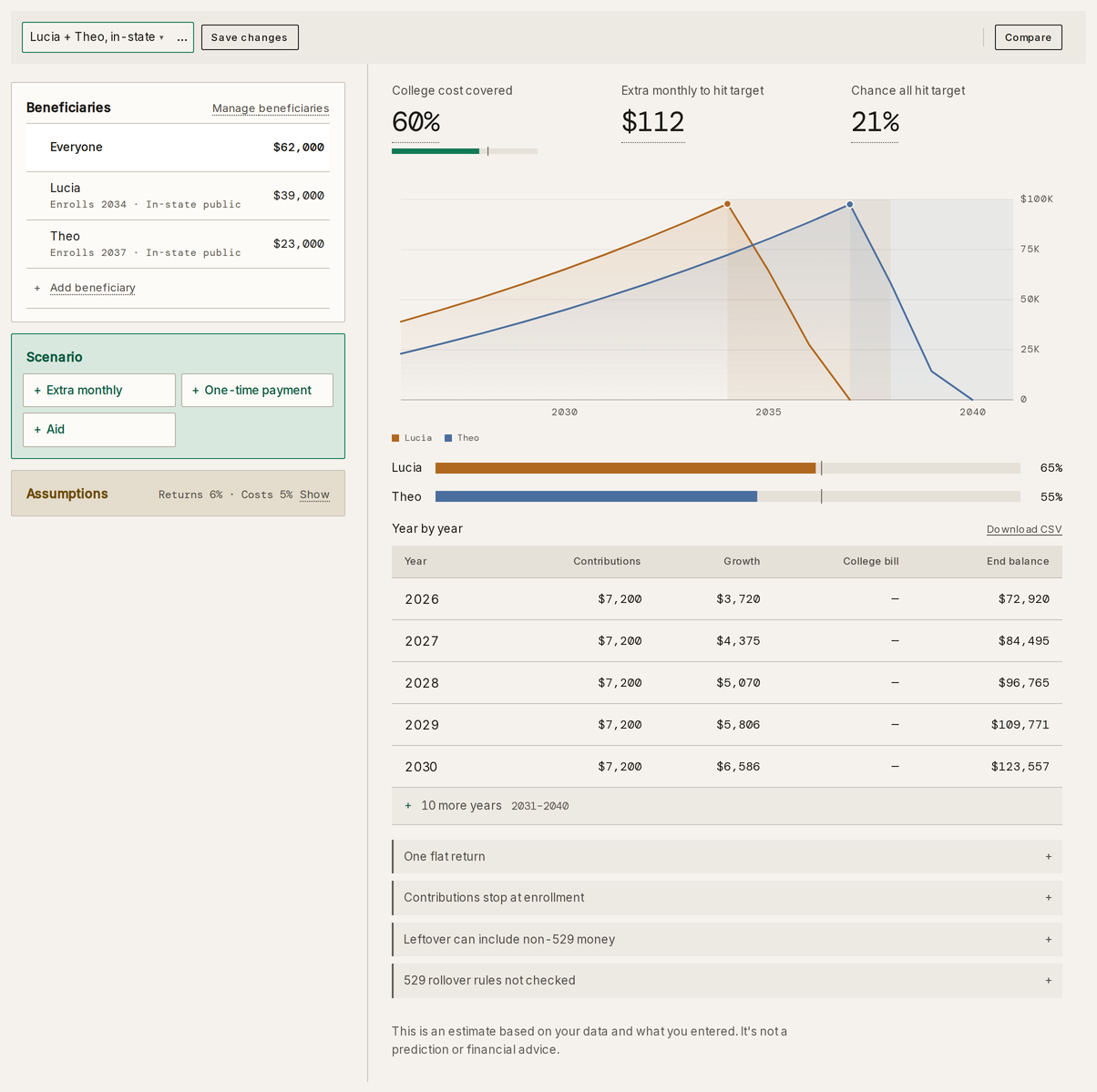This screenshot has height=1092, width=1097.
Task: Expand 10 more years 2031-2040
Action: pyautogui.click(x=727, y=806)
